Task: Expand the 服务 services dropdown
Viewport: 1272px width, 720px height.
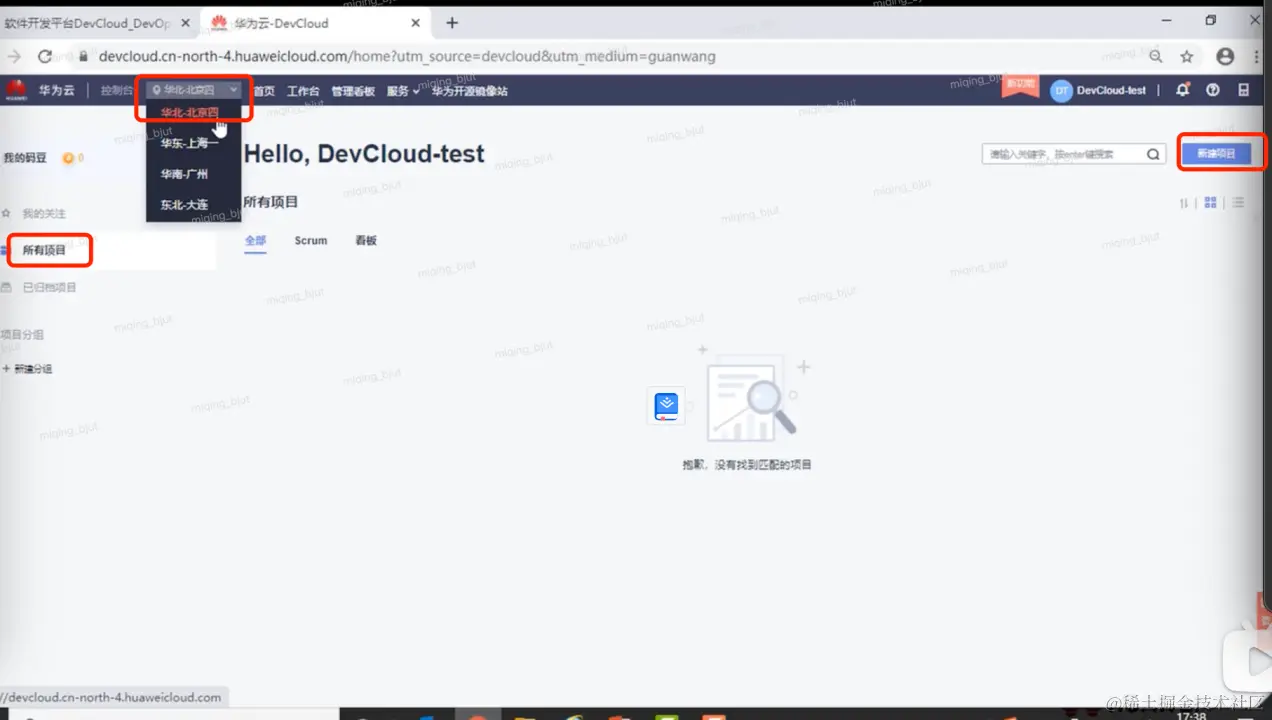Action: pos(403,91)
